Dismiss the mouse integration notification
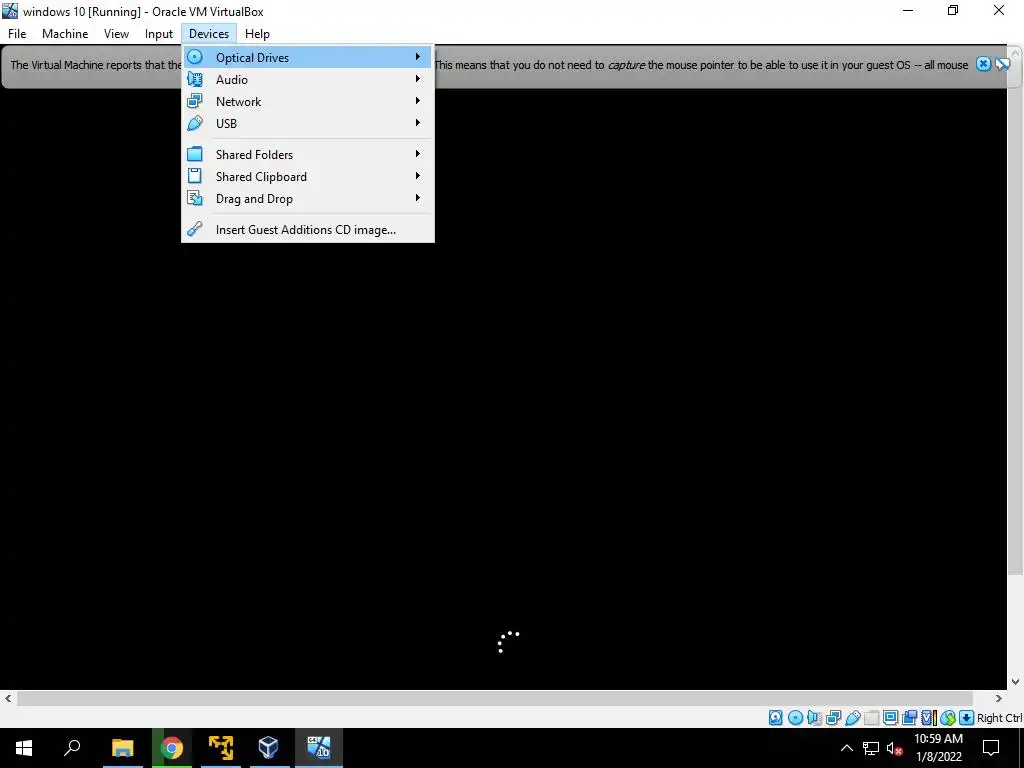 tap(983, 64)
